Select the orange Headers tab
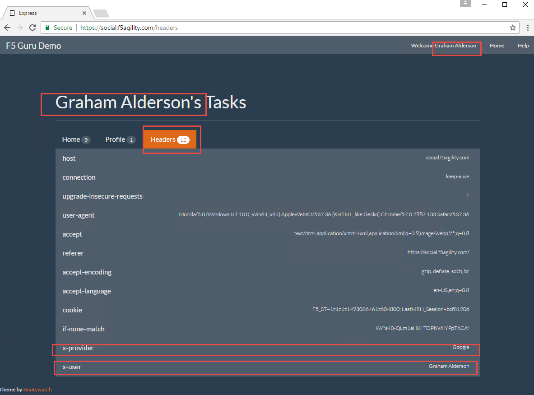The width and height of the screenshot is (534, 395). tap(170, 140)
